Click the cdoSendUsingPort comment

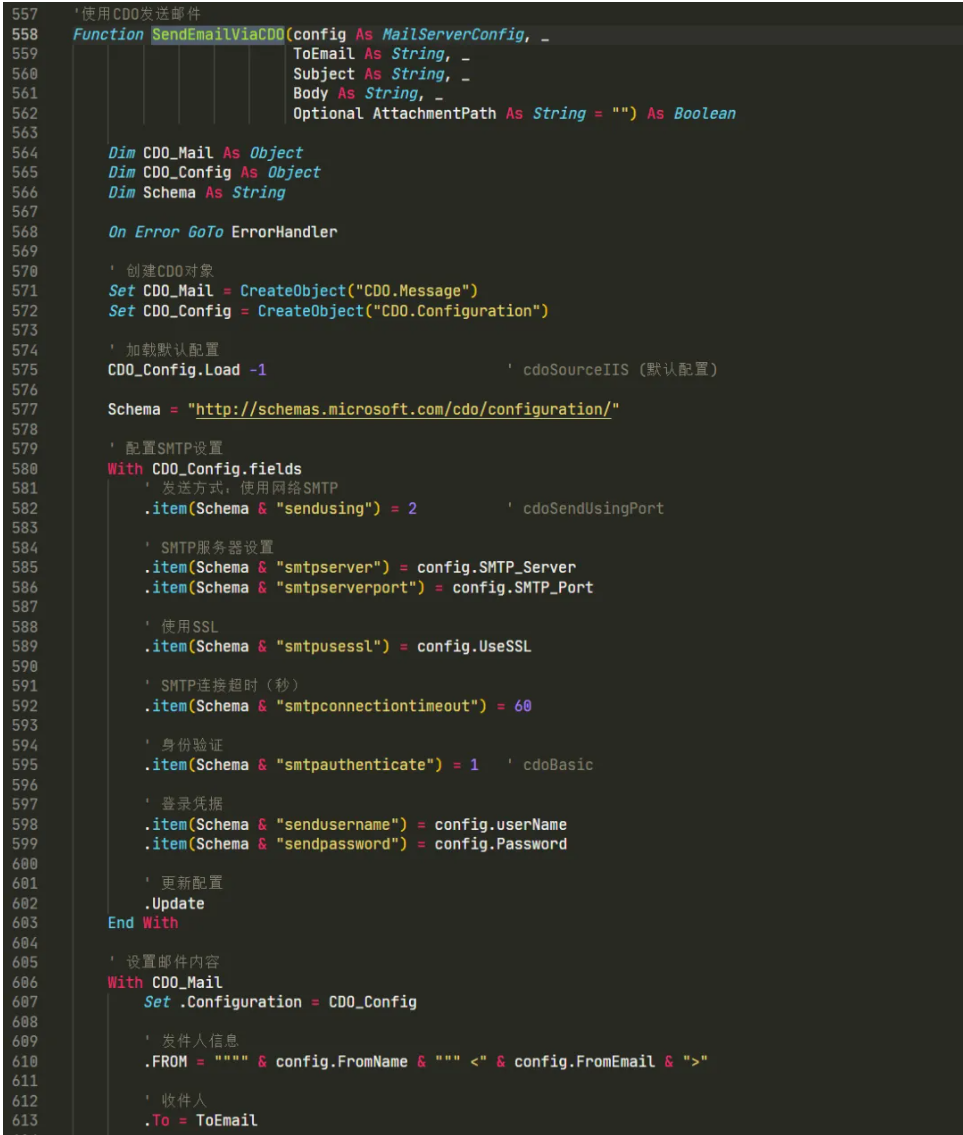point(586,509)
